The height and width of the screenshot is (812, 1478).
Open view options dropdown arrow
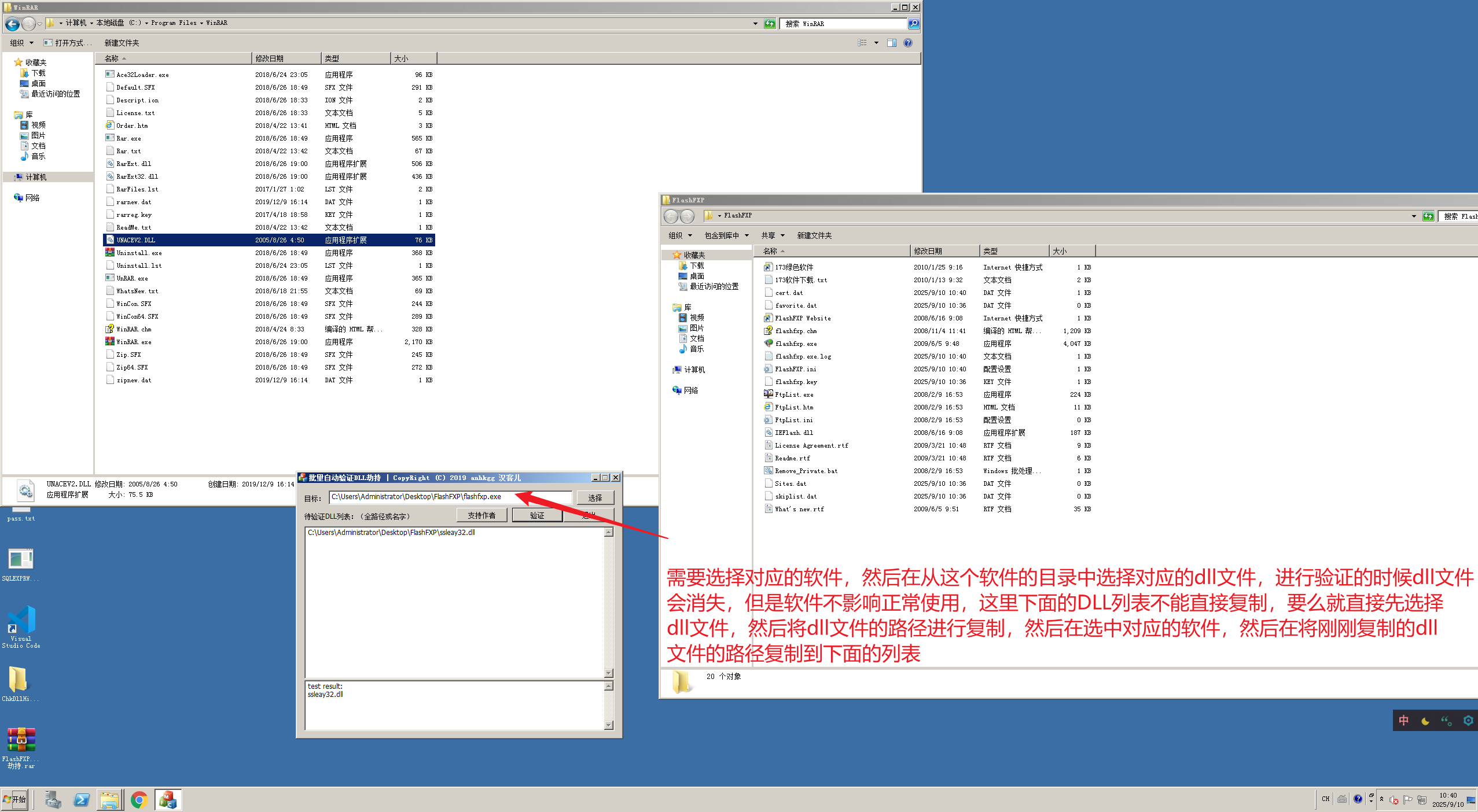(x=876, y=43)
